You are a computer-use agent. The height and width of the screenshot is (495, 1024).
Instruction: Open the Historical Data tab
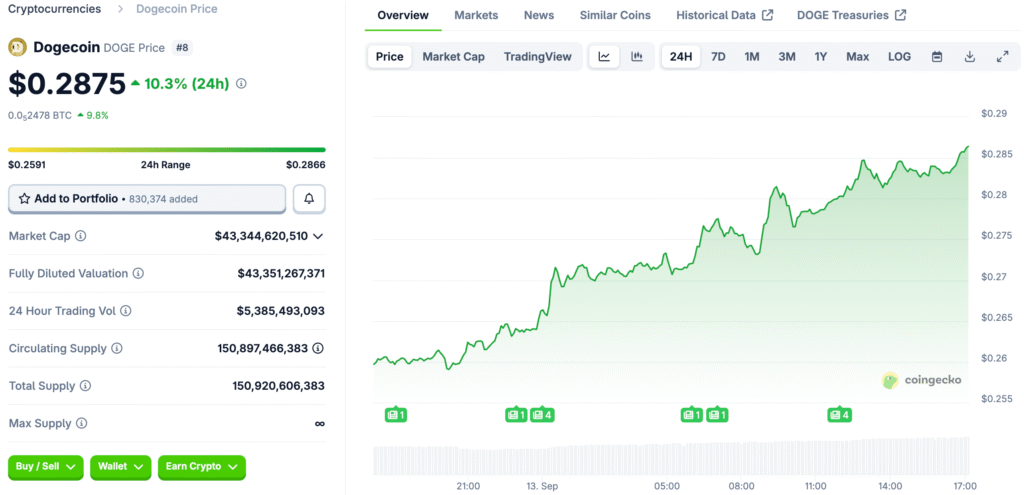725,15
